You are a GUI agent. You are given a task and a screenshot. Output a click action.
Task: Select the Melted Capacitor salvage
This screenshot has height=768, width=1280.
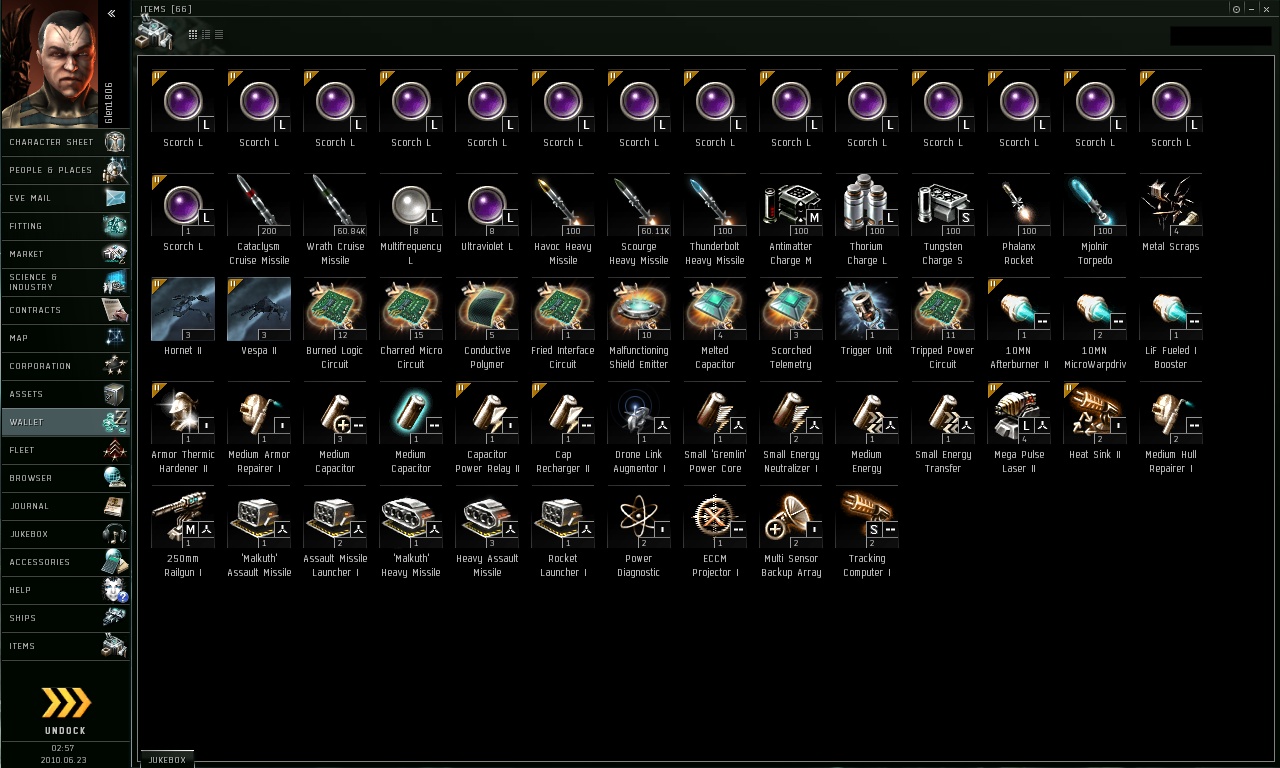coord(715,324)
